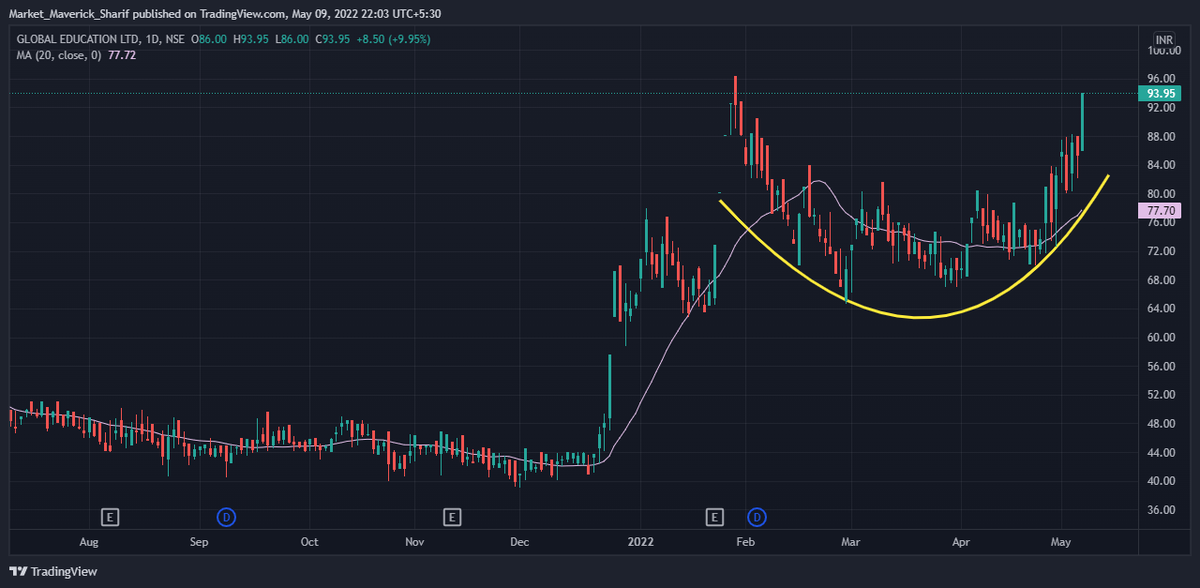Click the Mar label on the time axis
This screenshot has width=1200, height=588.
point(850,542)
